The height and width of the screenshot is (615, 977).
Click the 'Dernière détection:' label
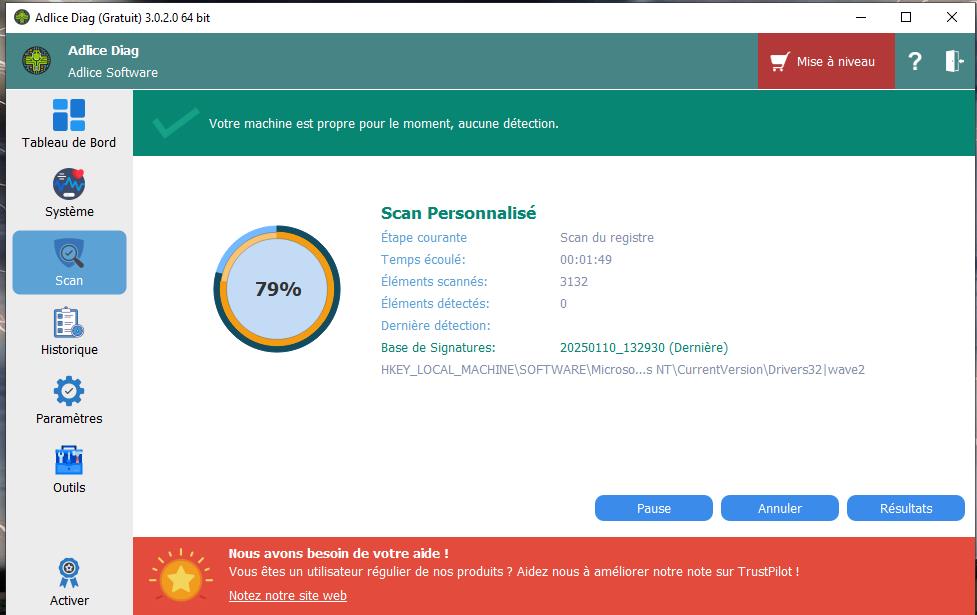tap(436, 326)
